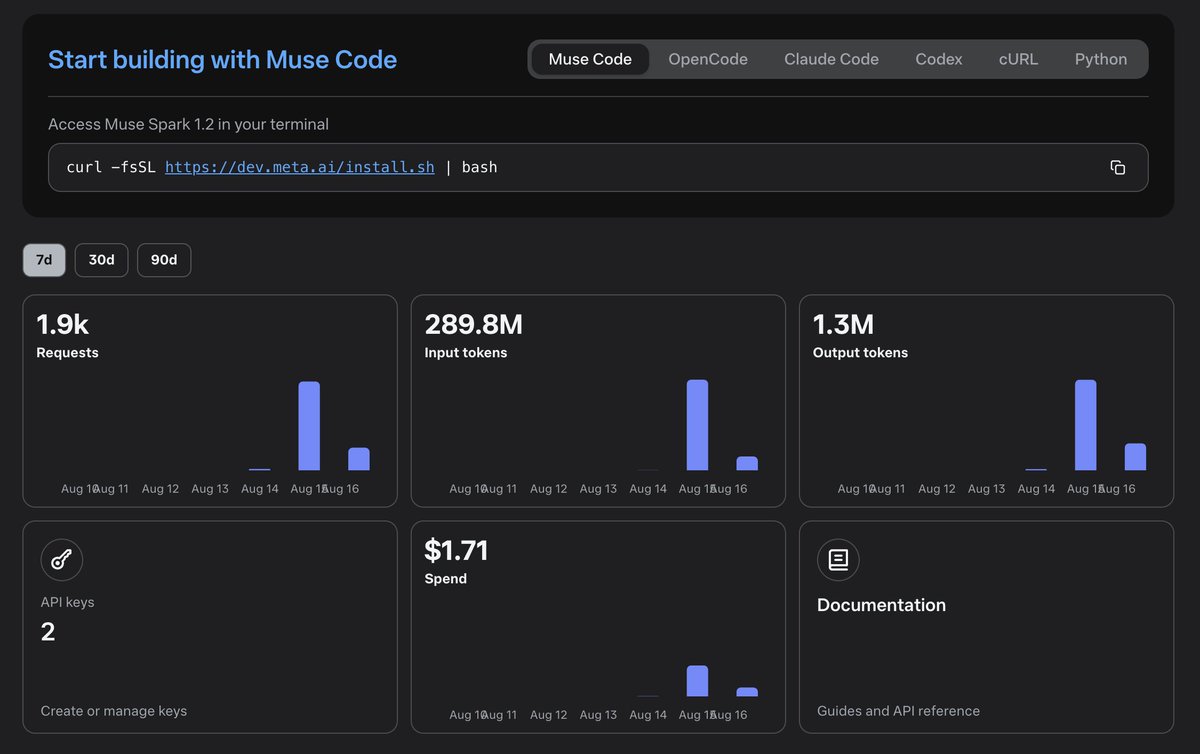
Task: Click the '1.3M' output tokens value
Action: [x=844, y=324]
